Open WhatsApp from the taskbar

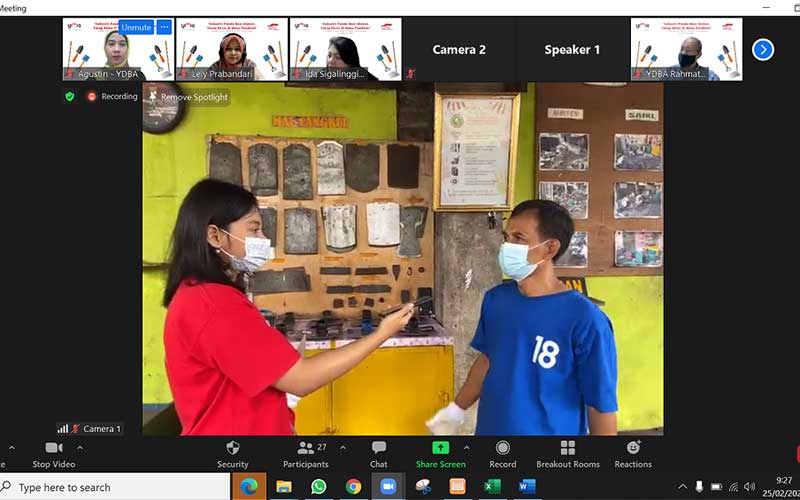pos(318,487)
